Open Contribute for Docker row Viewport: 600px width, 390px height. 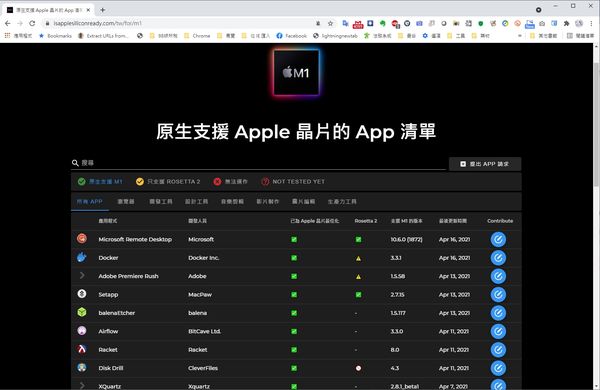pyautogui.click(x=498, y=258)
